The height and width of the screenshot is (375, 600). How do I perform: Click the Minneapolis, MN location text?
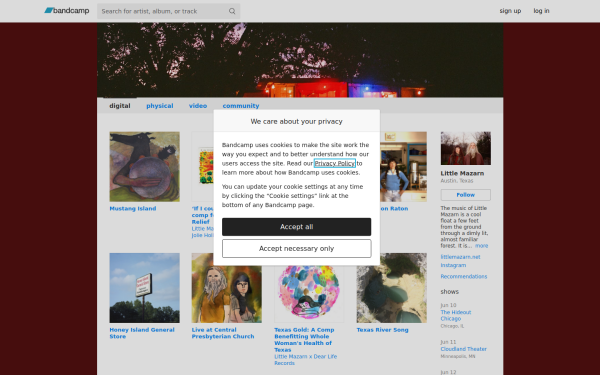tap(458, 356)
